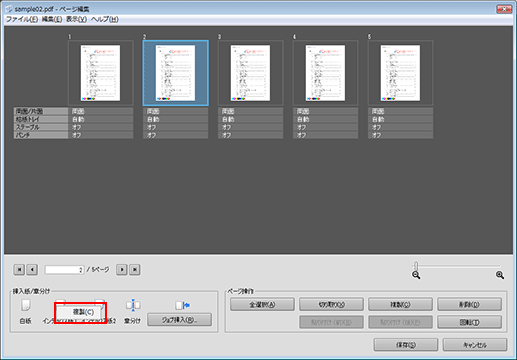
Task: Click the ジョブ挿入(R) button
Action: pos(179,320)
